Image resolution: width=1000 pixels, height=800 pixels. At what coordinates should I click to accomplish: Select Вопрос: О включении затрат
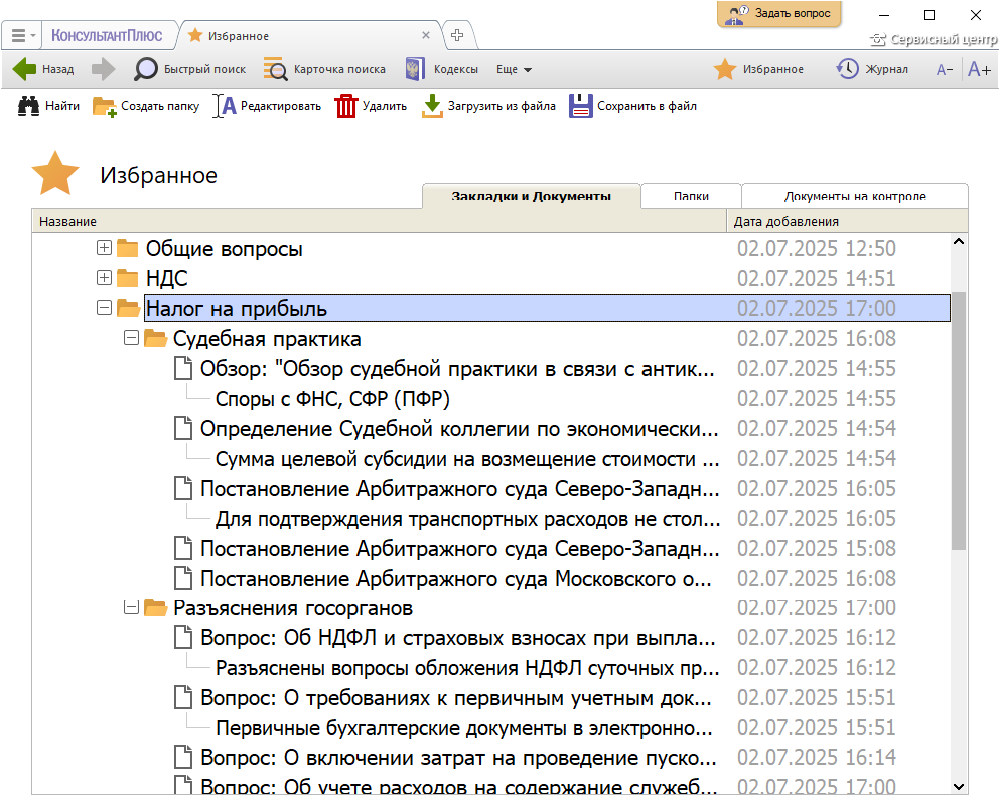(458, 757)
